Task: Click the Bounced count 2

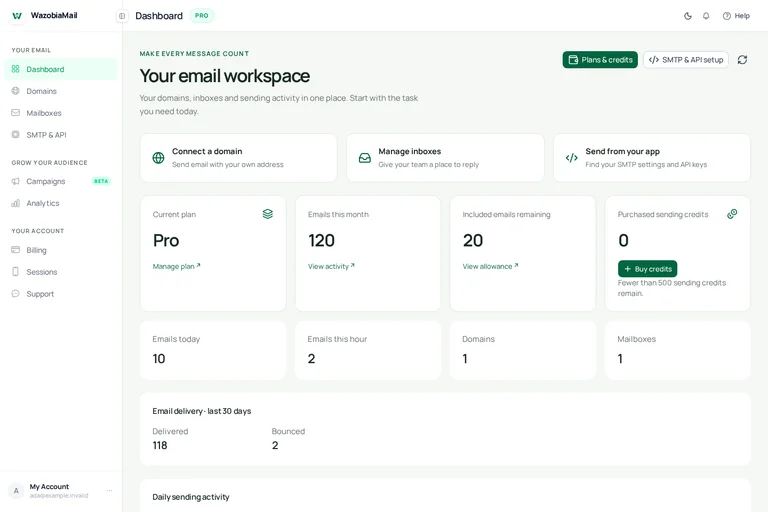Action: tap(275, 445)
